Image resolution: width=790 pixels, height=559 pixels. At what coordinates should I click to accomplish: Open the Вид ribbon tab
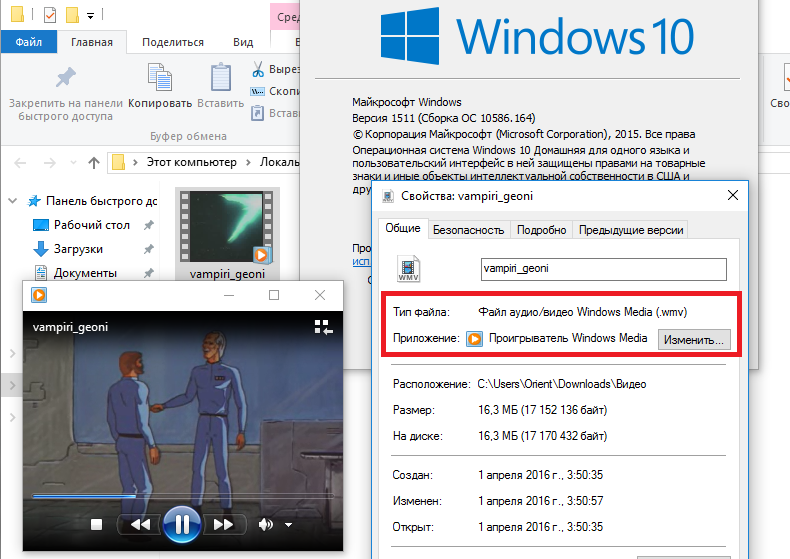243,42
